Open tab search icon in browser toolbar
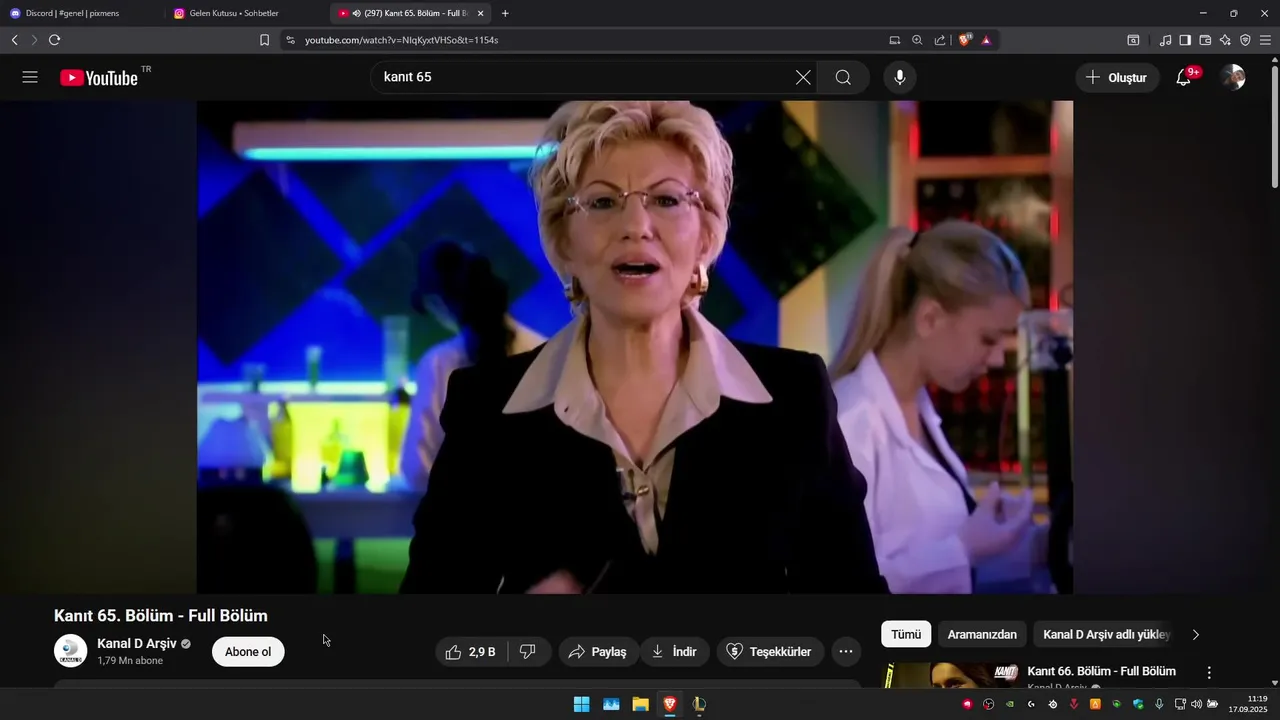The image size is (1280, 720). point(1133,40)
